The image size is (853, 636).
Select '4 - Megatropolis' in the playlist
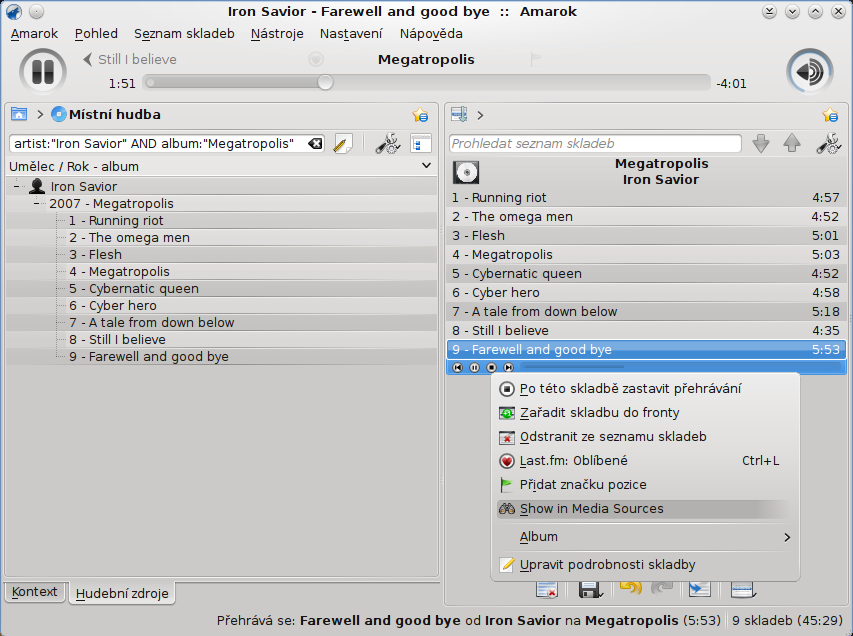[646, 255]
